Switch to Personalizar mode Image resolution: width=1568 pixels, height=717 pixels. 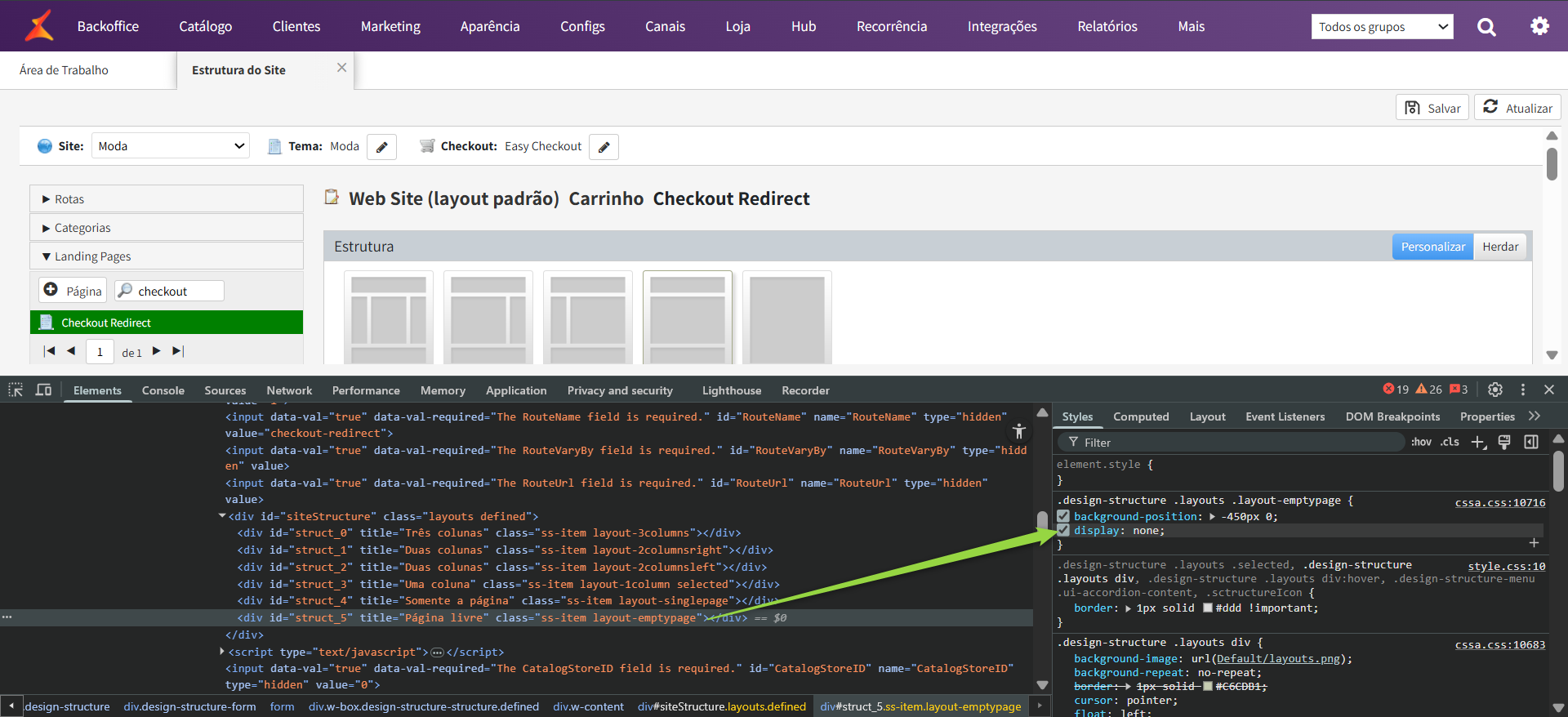click(x=1432, y=247)
